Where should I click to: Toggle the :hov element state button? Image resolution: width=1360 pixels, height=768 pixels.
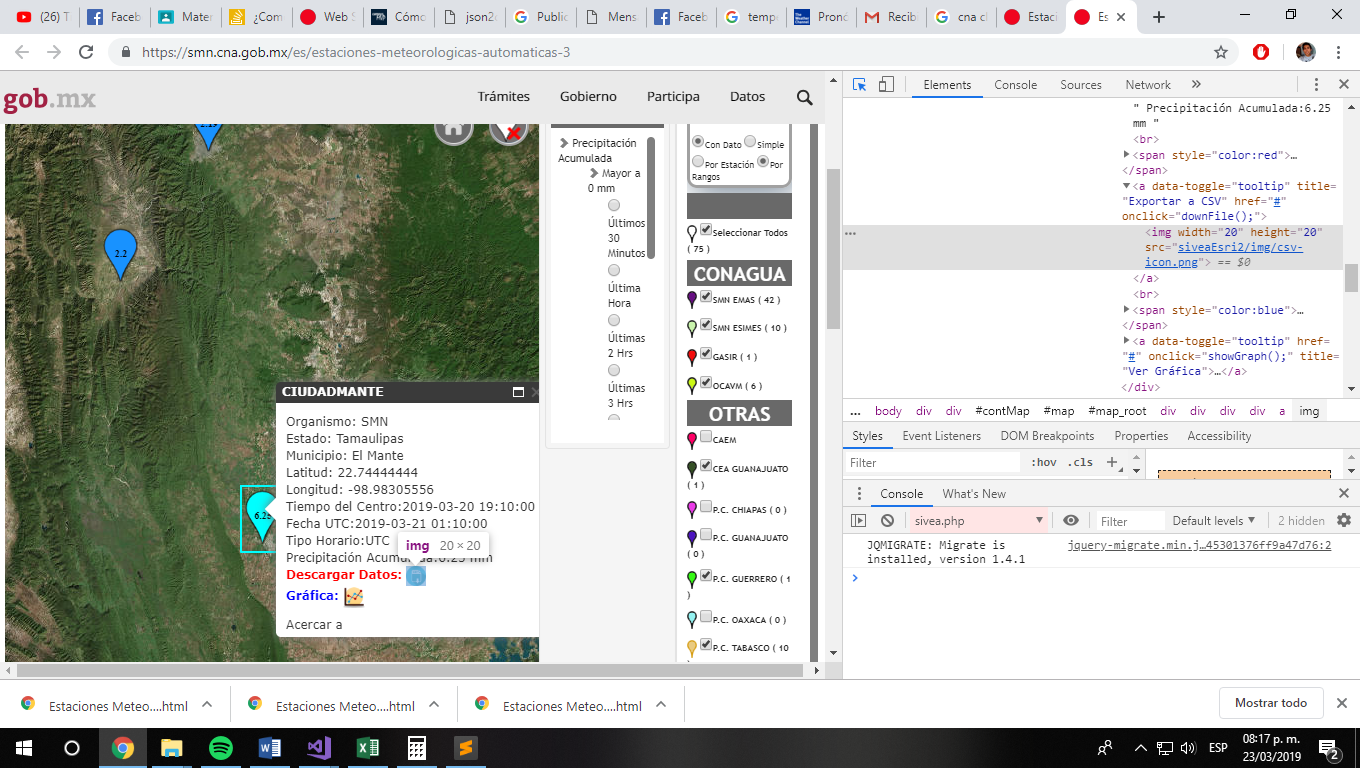click(x=1044, y=463)
